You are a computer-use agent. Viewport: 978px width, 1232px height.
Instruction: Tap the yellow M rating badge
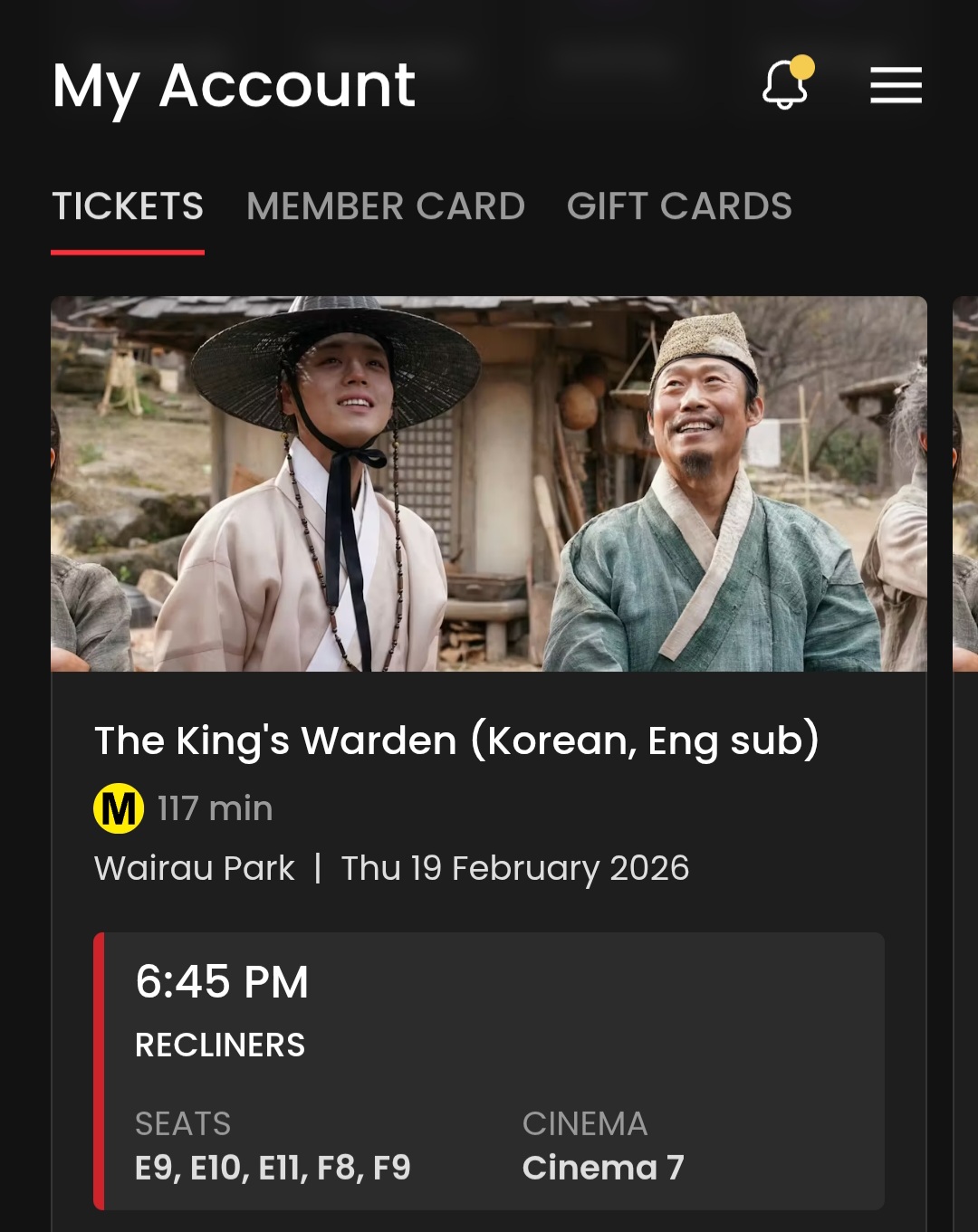(x=119, y=808)
